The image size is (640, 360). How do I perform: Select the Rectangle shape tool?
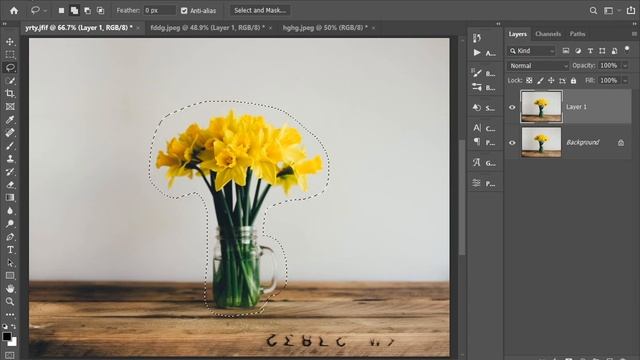[10, 276]
